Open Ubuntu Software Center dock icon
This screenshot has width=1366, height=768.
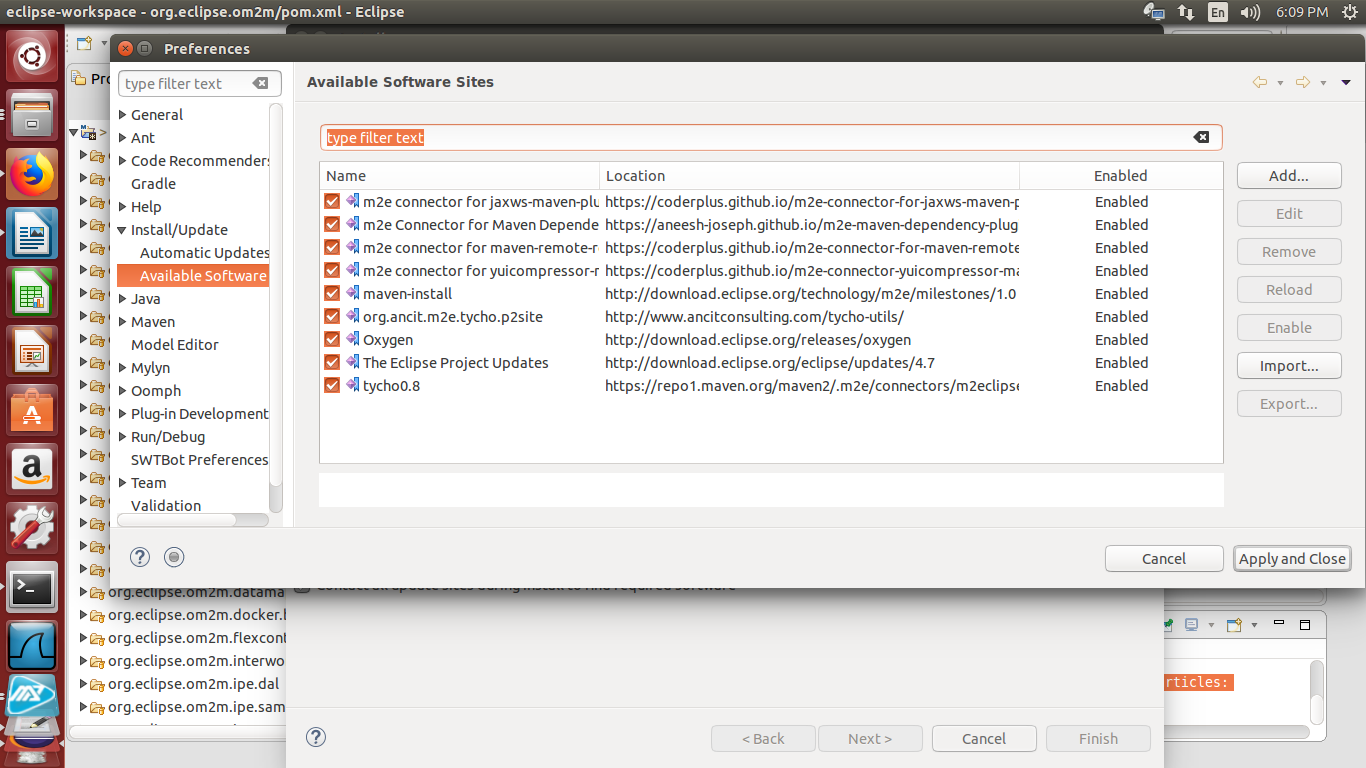coord(32,411)
